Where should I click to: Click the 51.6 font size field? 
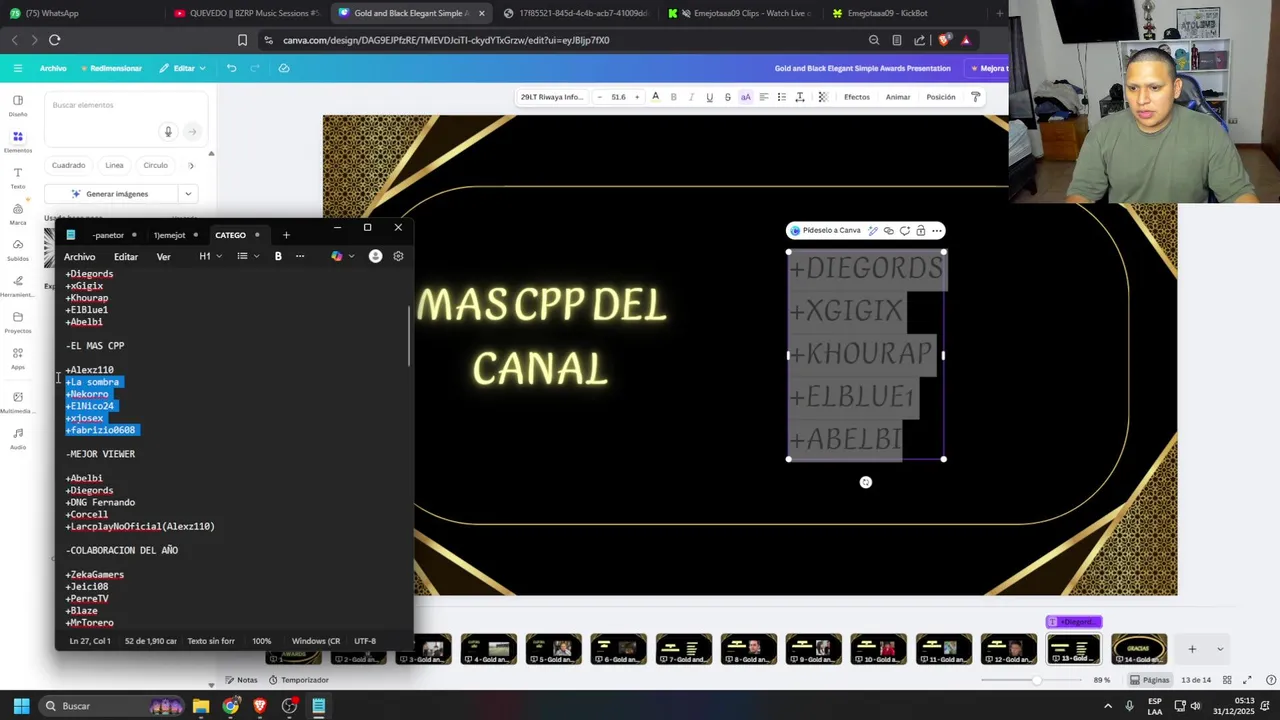[618, 97]
